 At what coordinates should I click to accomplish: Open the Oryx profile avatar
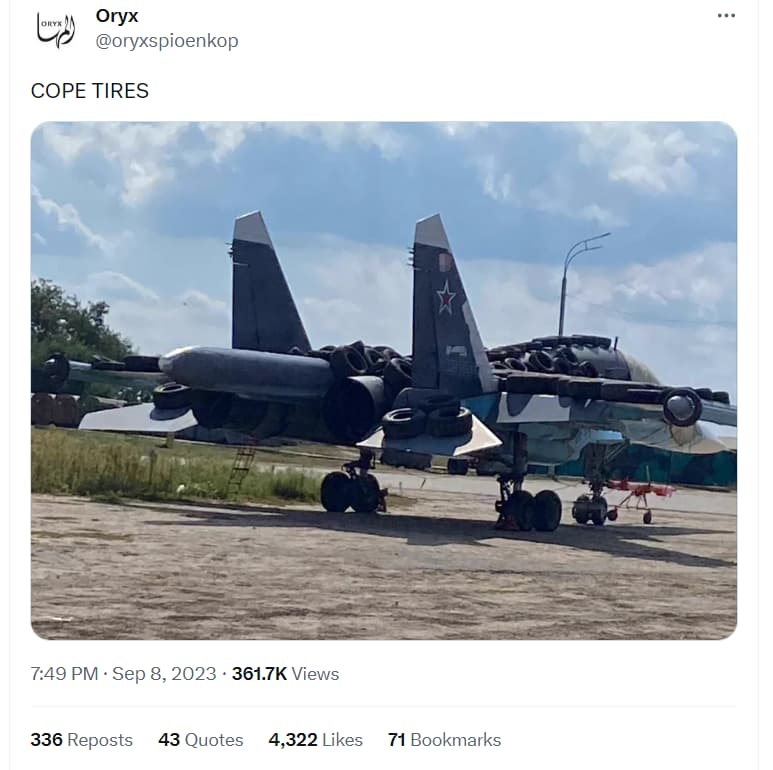[x=56, y=30]
